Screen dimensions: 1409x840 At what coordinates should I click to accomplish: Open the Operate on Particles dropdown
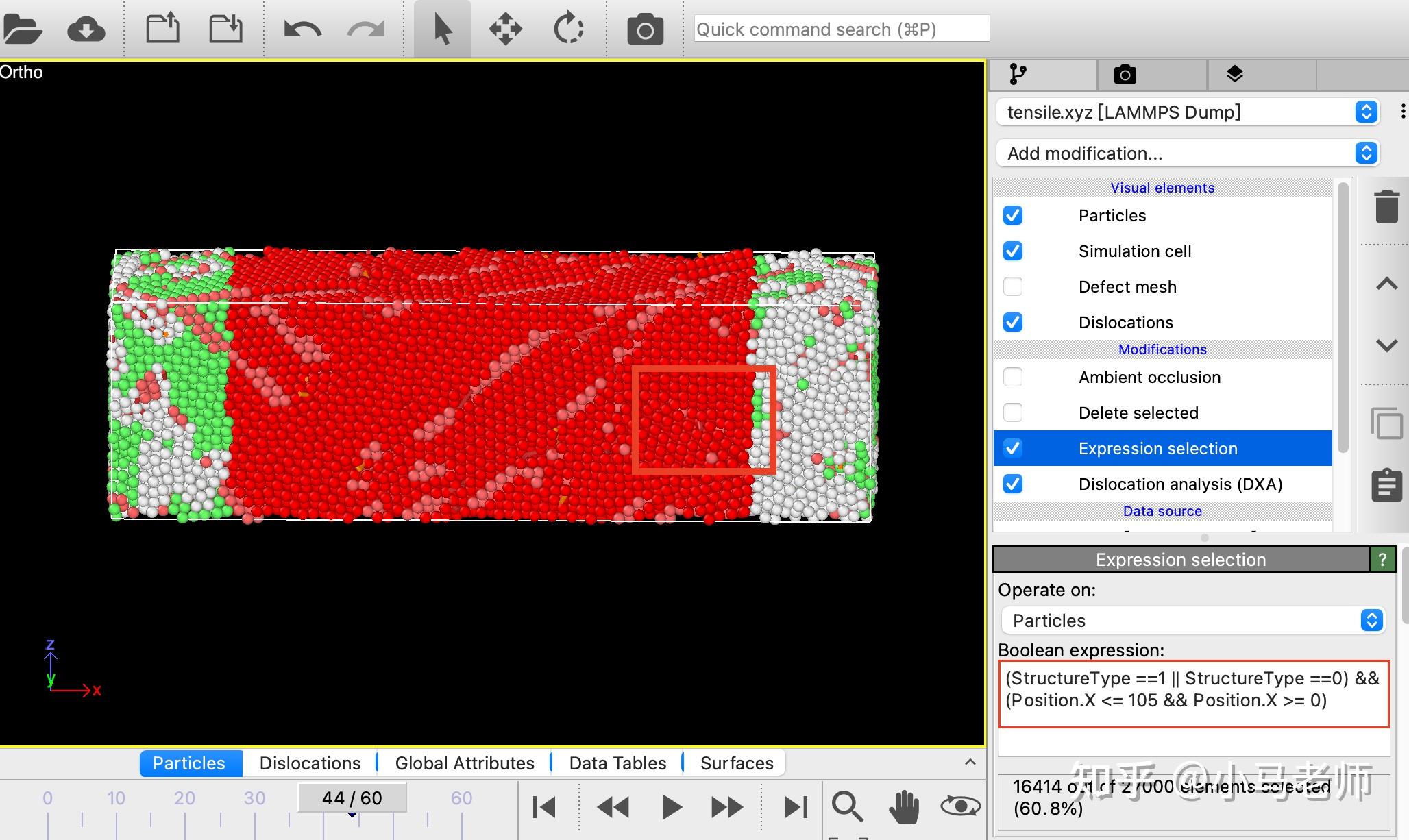pyautogui.click(x=1192, y=620)
